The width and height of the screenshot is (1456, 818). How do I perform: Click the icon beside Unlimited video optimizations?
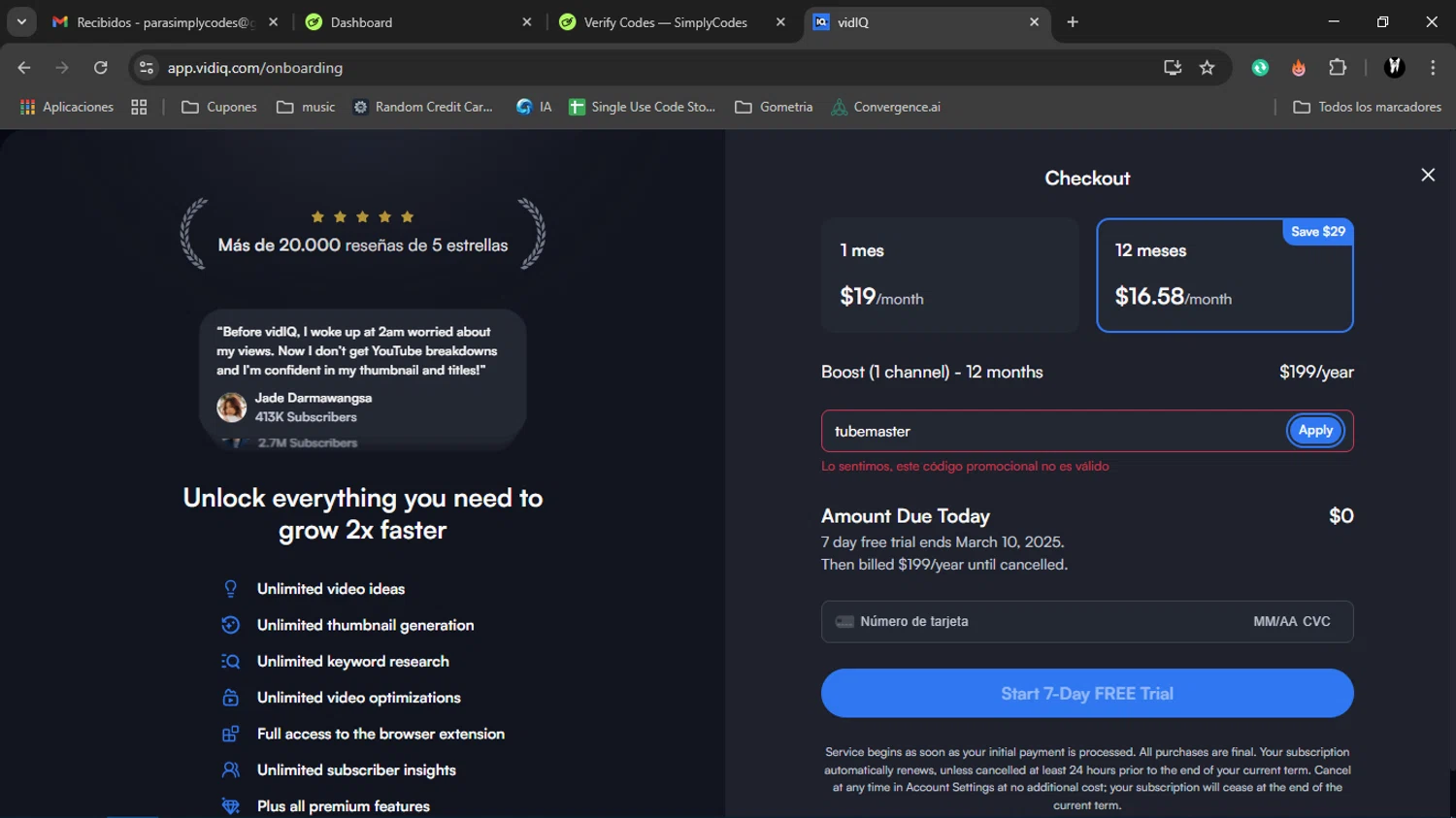[230, 698]
